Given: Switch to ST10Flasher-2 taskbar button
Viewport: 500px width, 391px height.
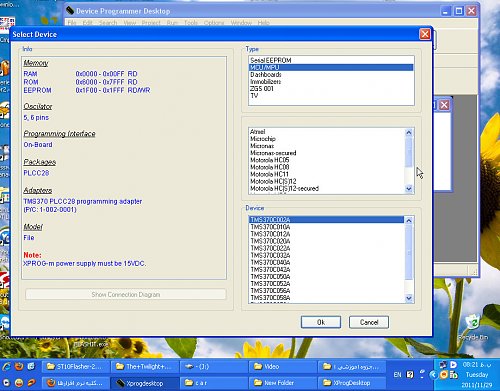Looking at the screenshot, I should pyautogui.click(x=76, y=367).
